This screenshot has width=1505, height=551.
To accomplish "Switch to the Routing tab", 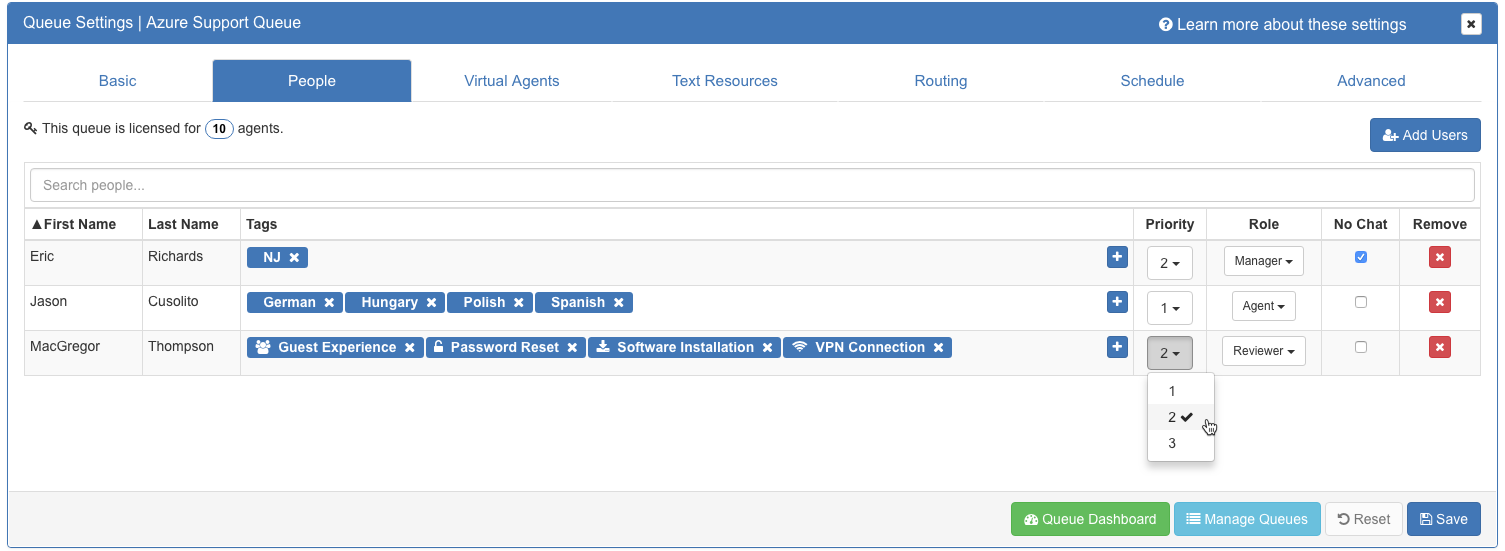I will (940, 81).
